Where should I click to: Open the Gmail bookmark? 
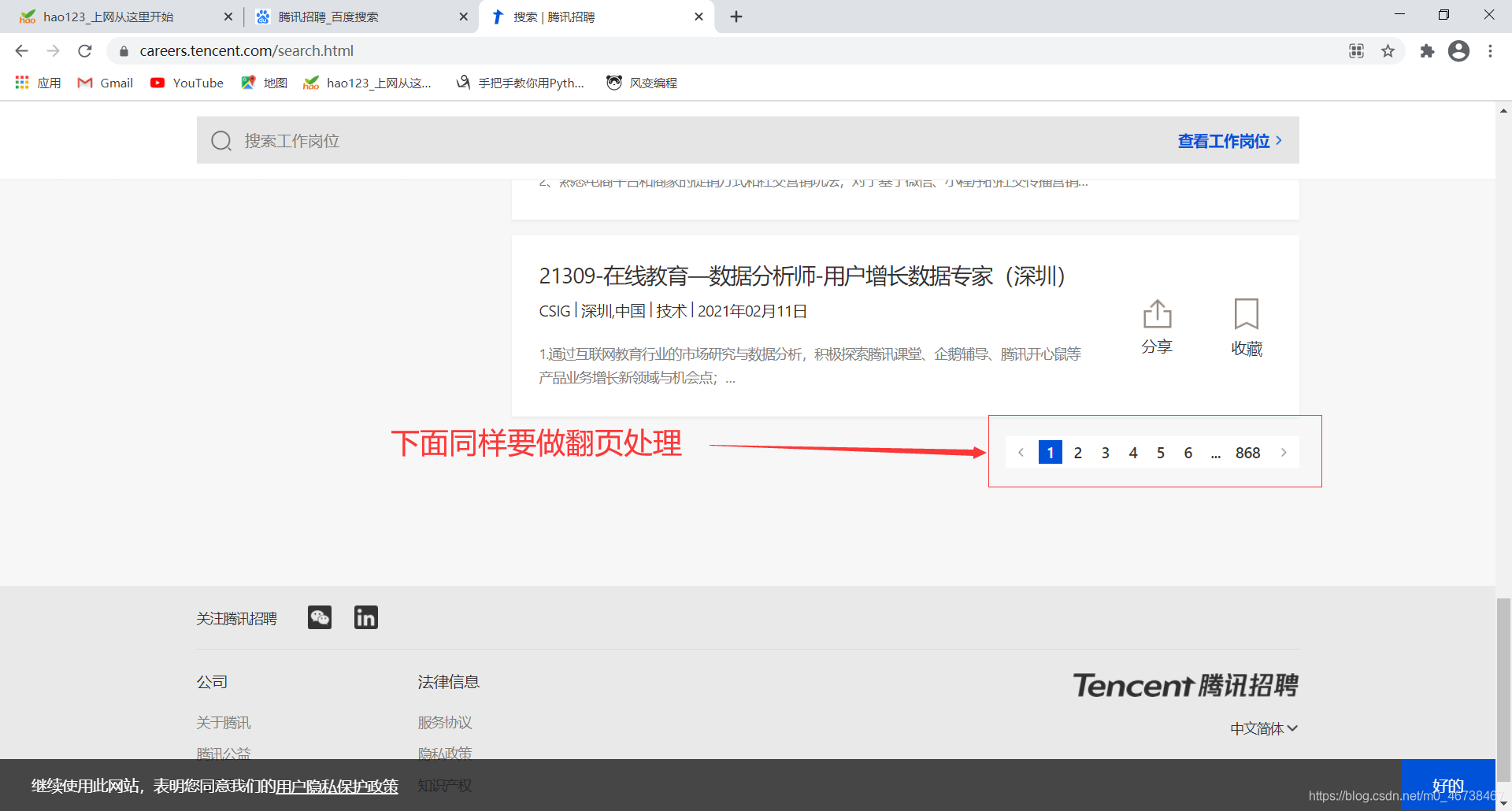pos(105,83)
